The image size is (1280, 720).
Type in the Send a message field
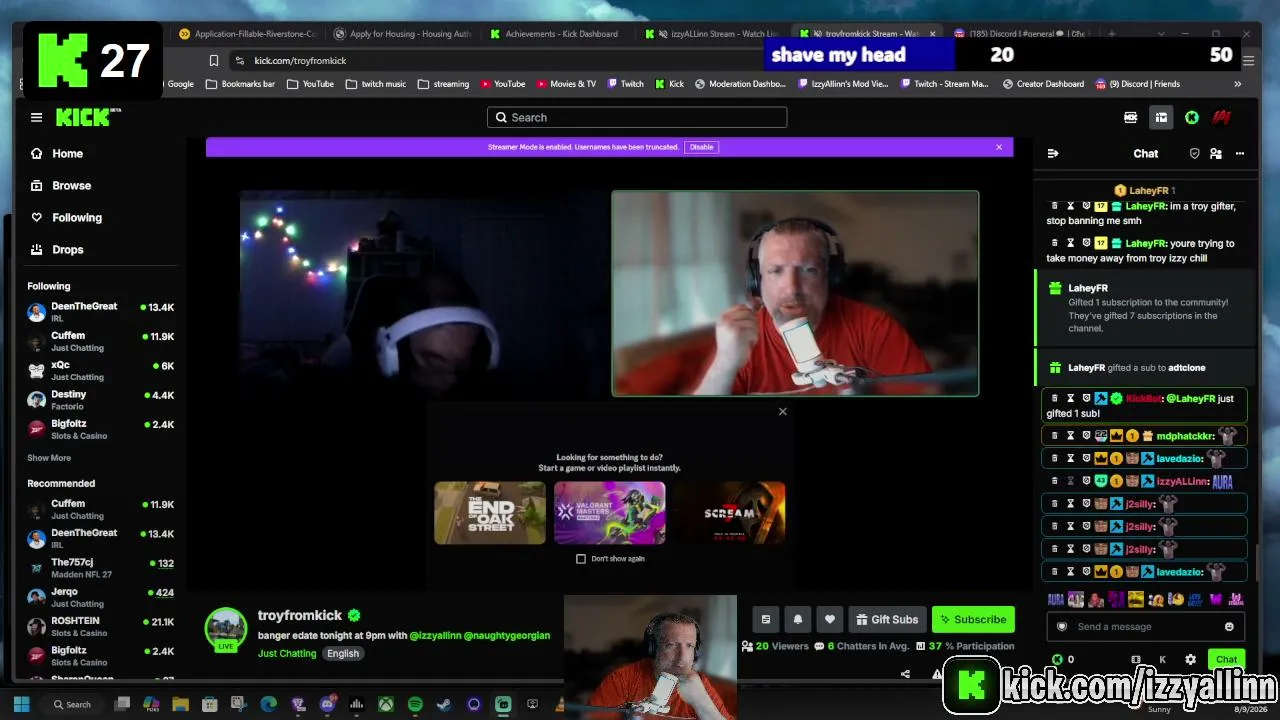coord(1145,627)
